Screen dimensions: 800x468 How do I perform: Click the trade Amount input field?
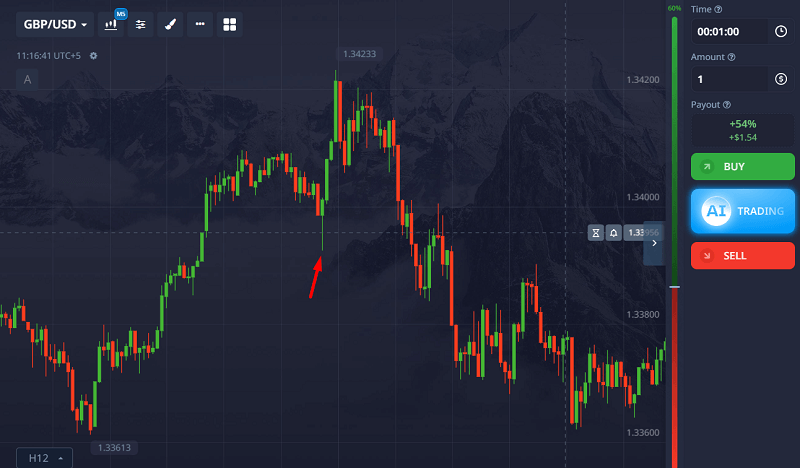click(728, 79)
